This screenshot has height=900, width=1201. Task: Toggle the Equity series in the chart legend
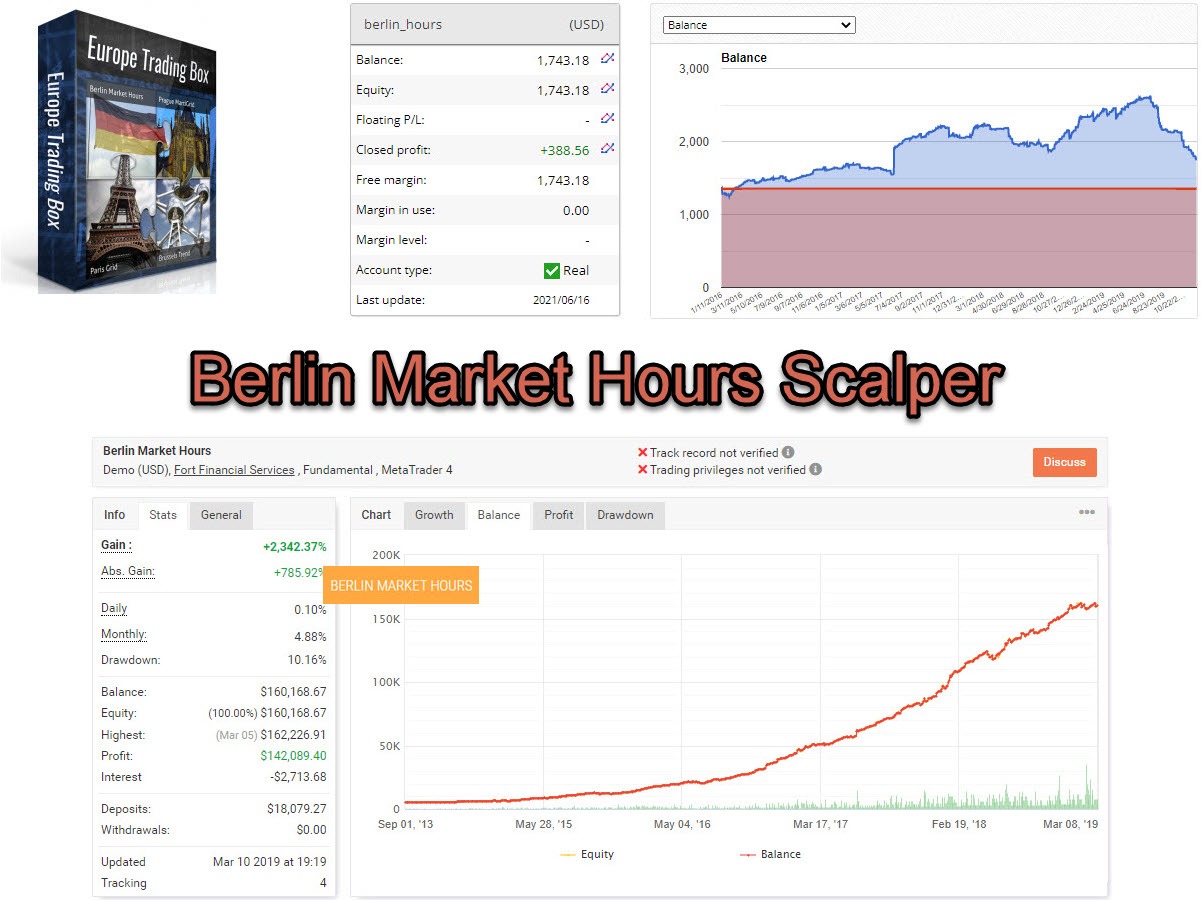[589, 854]
